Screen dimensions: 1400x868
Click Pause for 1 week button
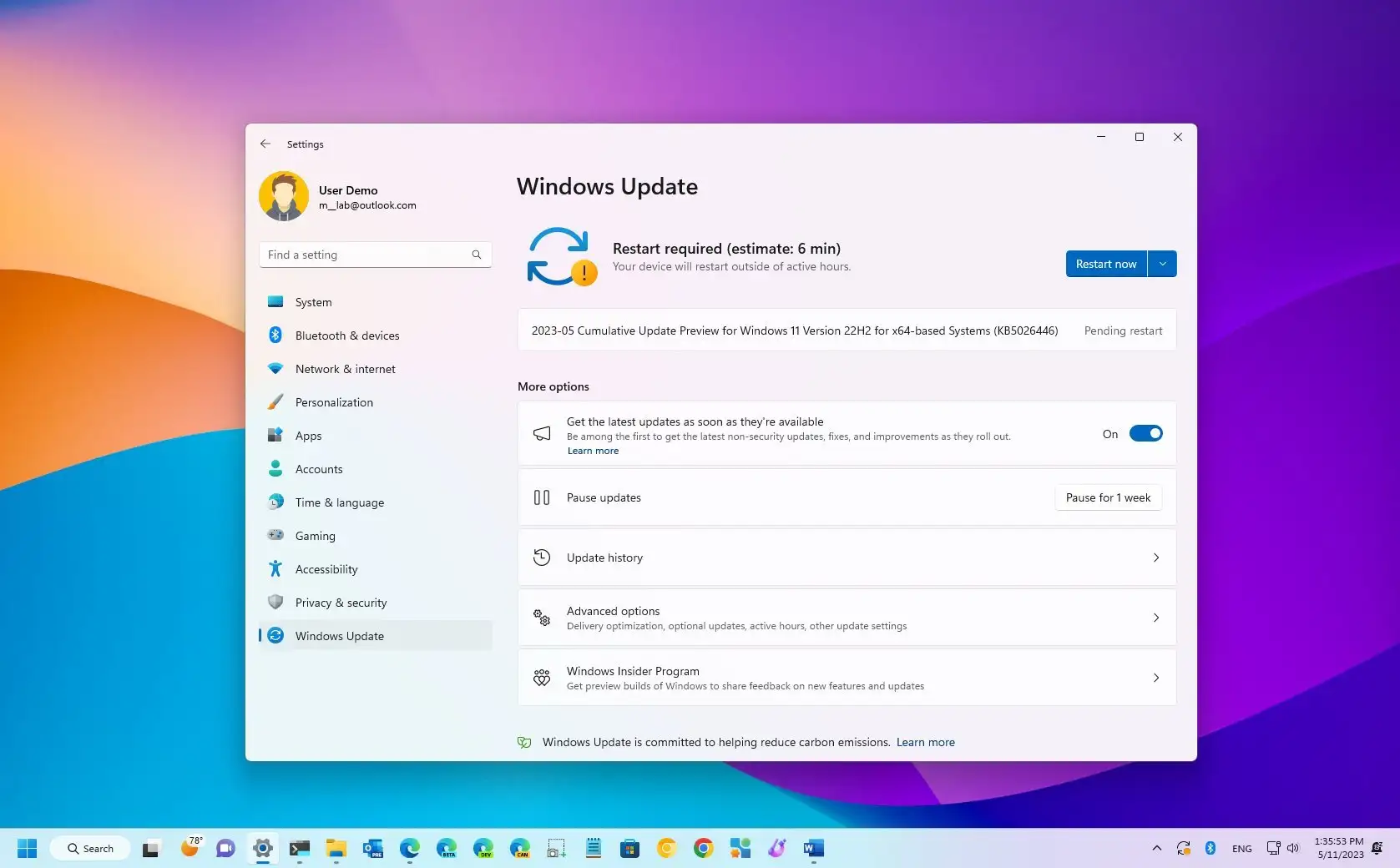click(1108, 497)
